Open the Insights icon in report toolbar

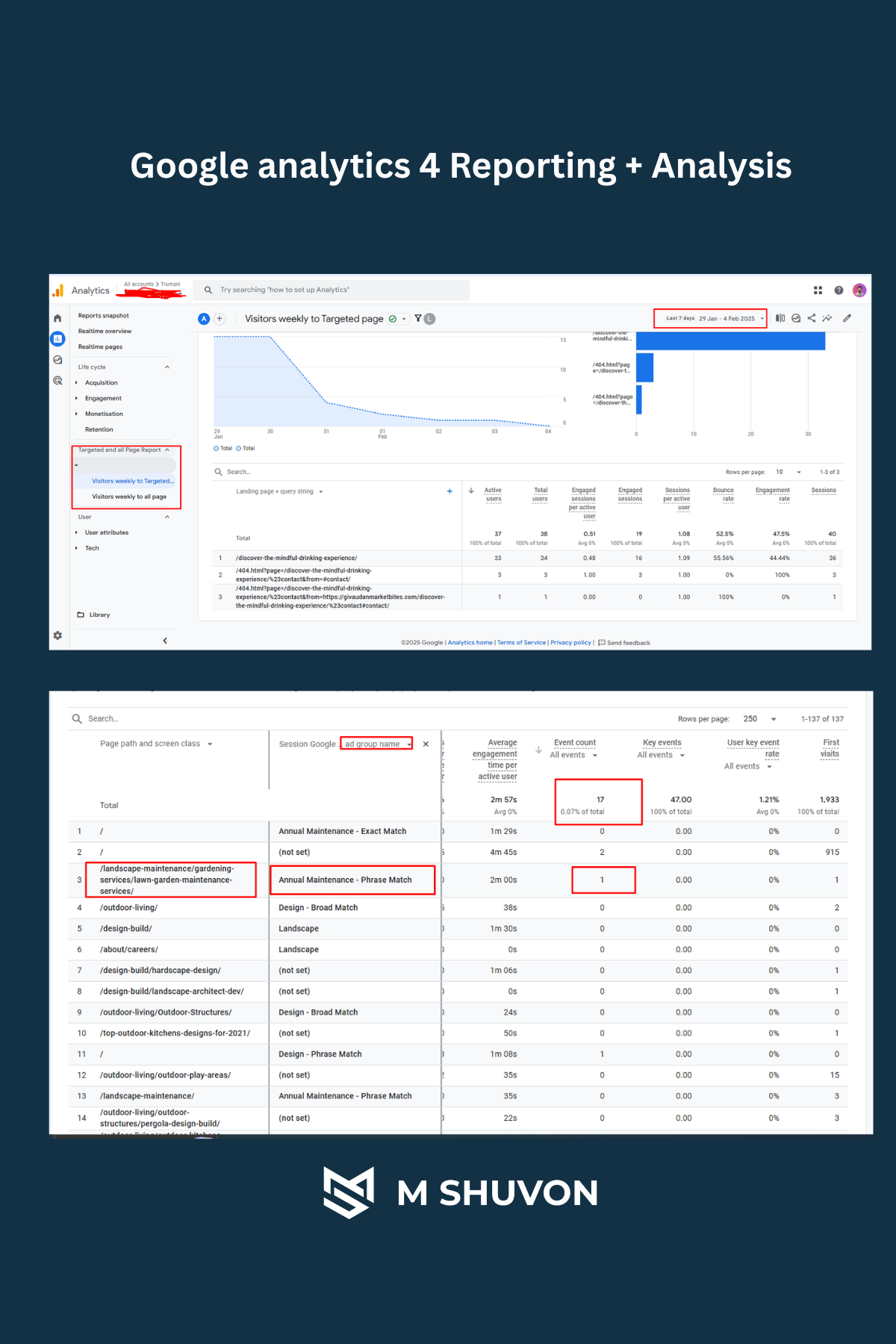(796, 318)
